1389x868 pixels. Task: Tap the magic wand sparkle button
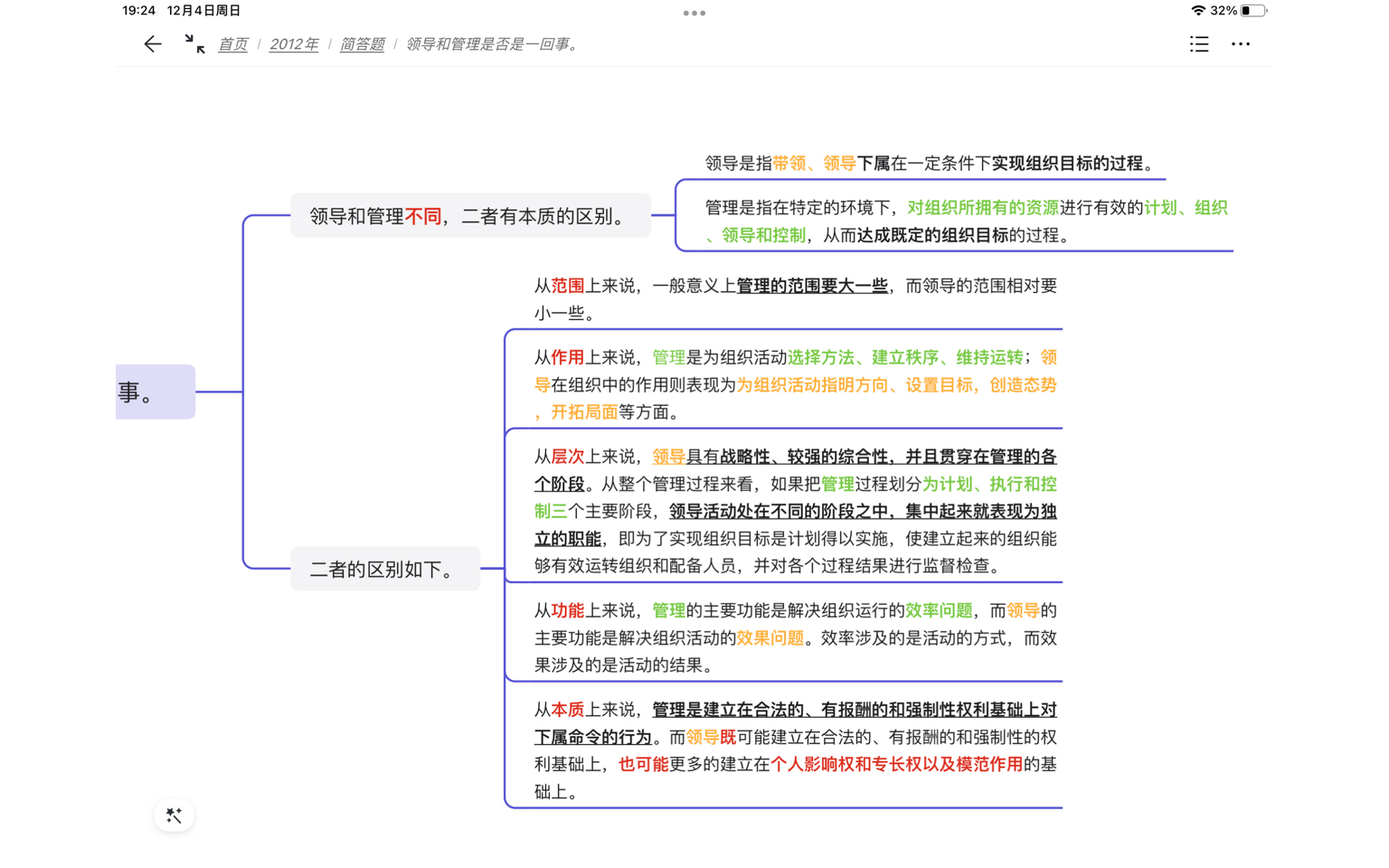click(175, 816)
